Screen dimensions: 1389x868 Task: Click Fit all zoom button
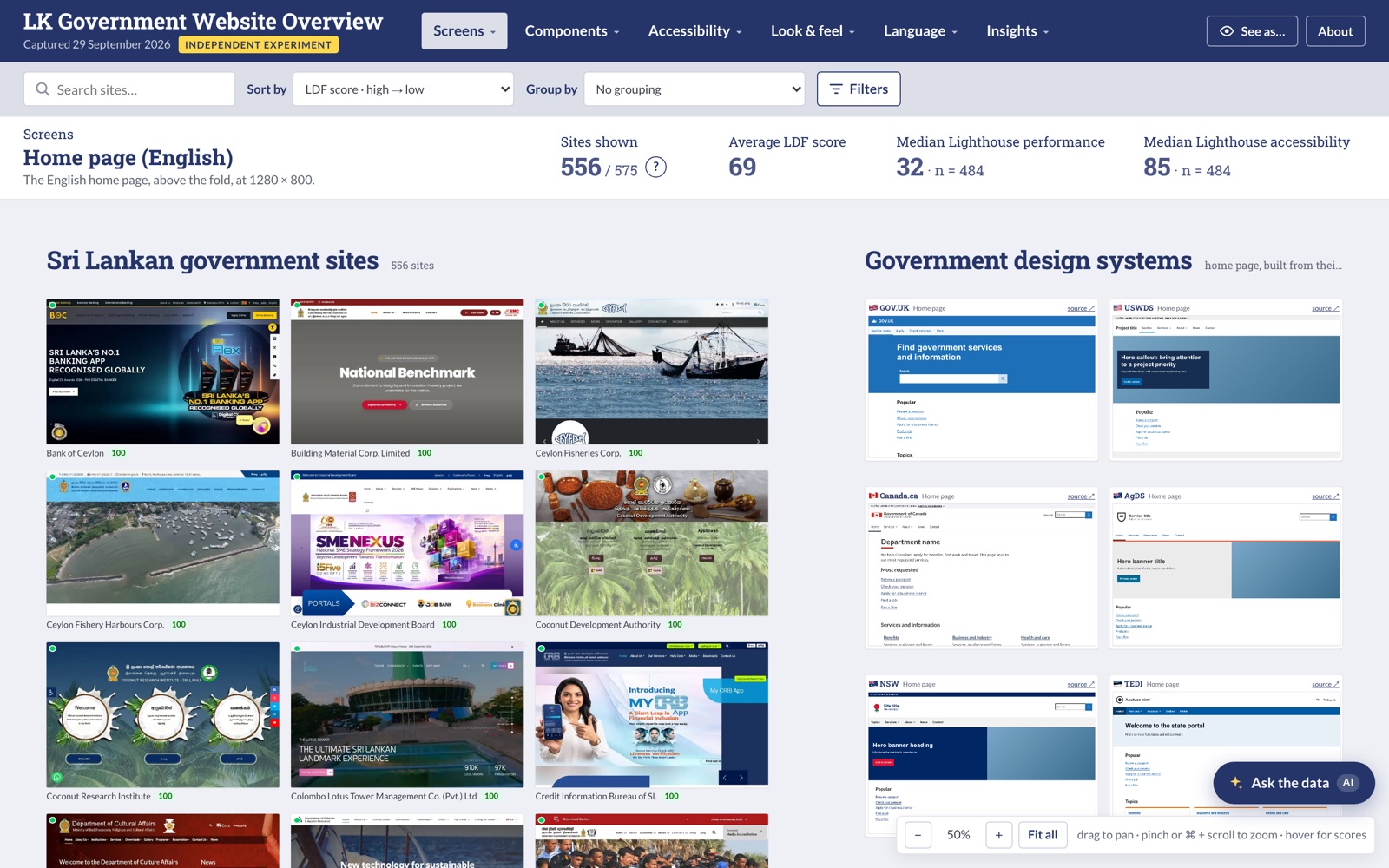1043,835
